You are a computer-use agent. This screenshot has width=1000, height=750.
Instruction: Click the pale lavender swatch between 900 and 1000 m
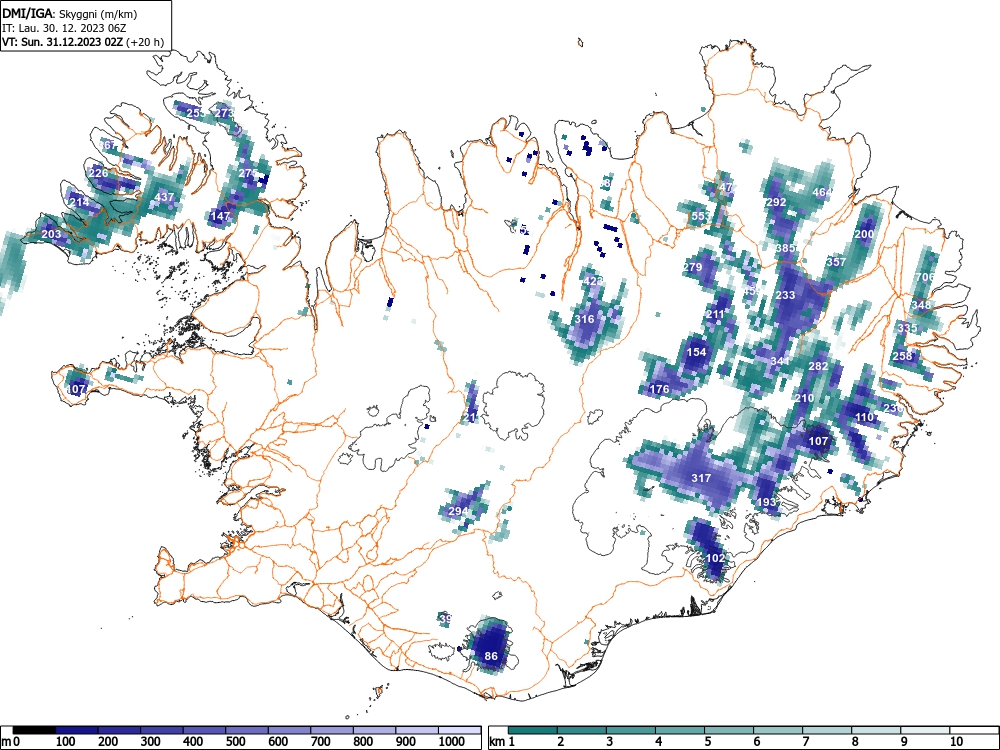(x=417, y=729)
